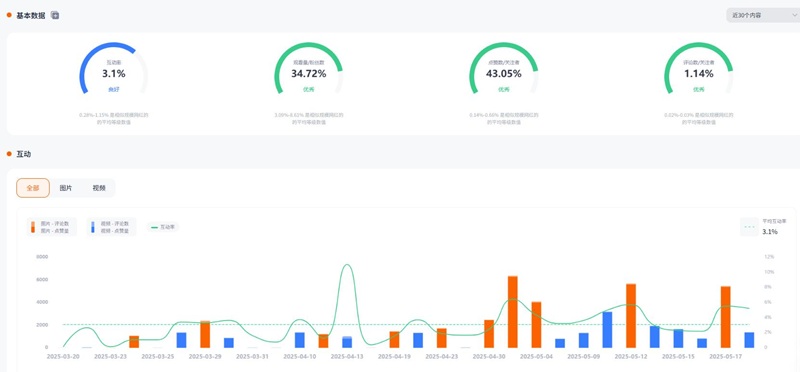Click the tallest orange bar above 2025-04-30
This screenshot has height=372, width=800.
click(x=513, y=312)
